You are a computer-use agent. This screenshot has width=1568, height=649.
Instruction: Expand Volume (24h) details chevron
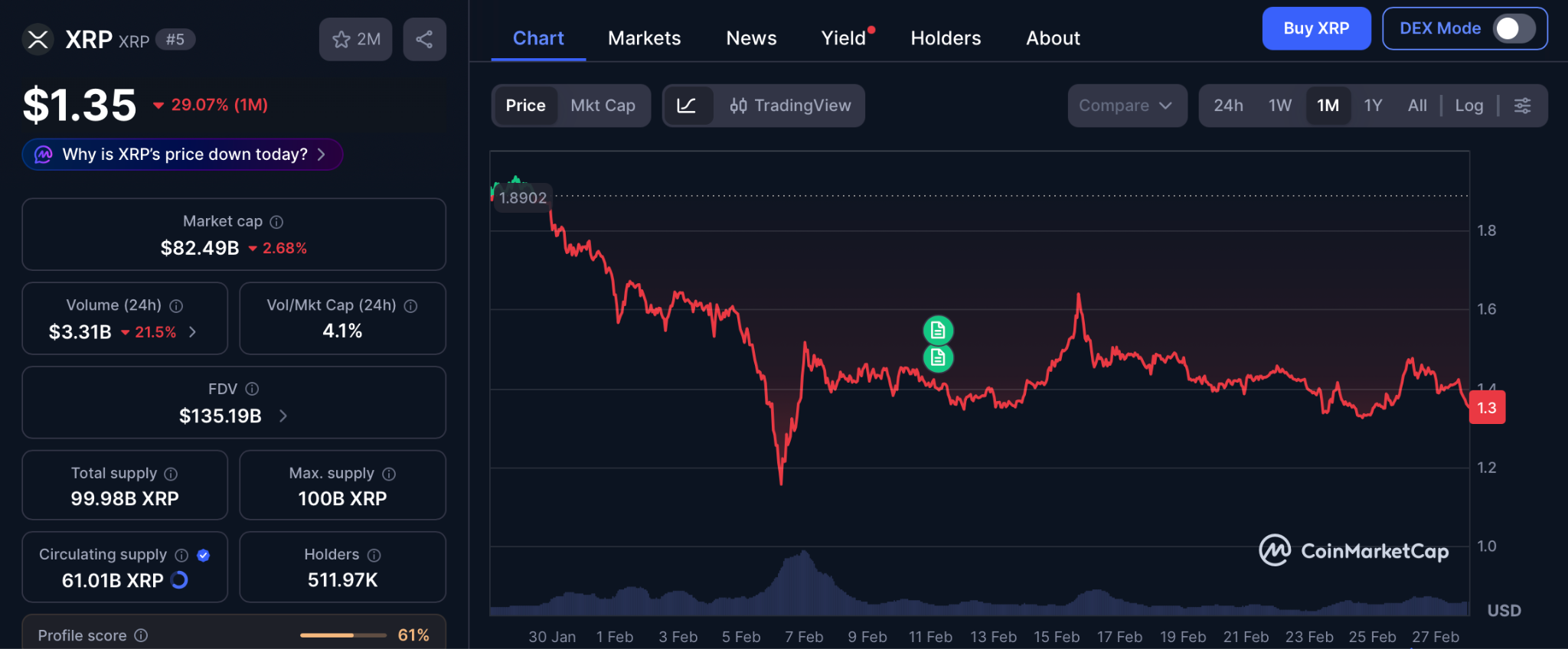click(x=193, y=332)
